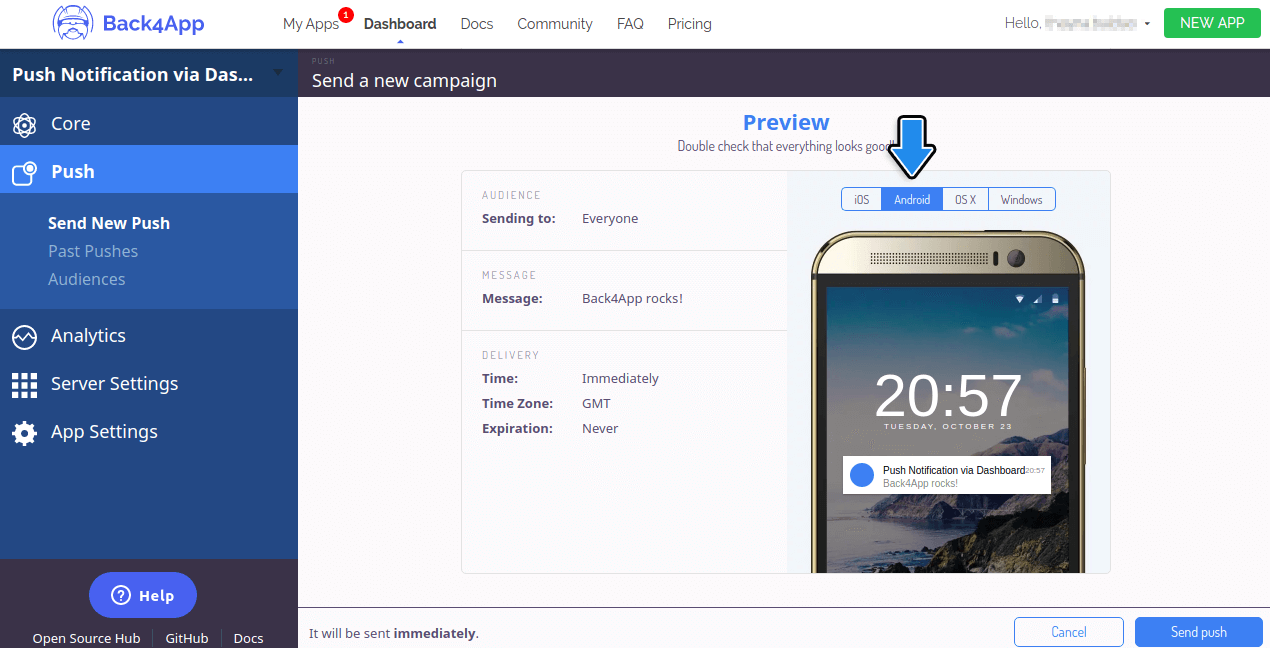Image resolution: width=1270 pixels, height=648 pixels.
Task: Click the Server Settings grid icon
Action: point(24,384)
